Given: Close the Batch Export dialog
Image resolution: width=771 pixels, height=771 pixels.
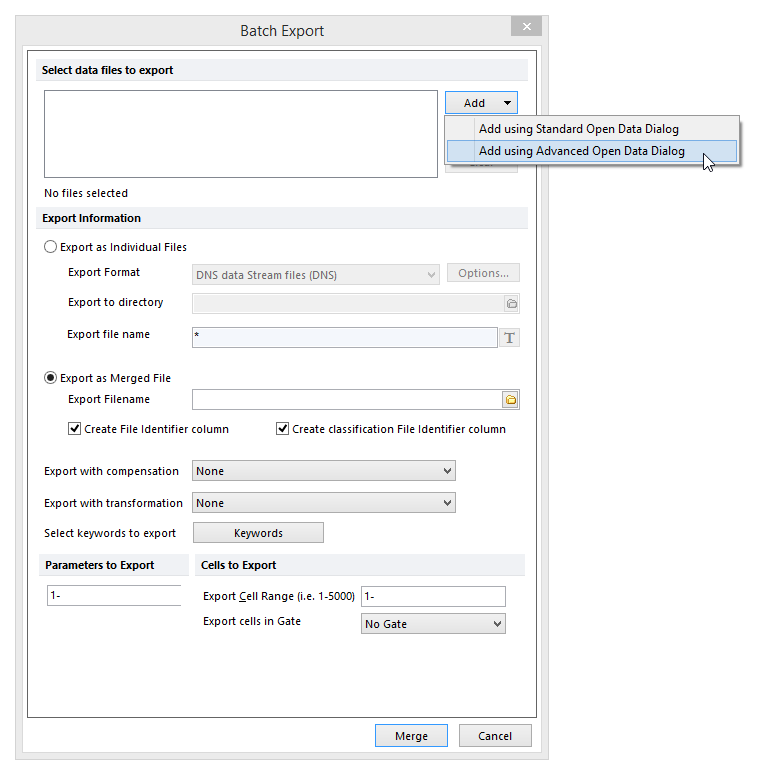Looking at the screenshot, I should [527, 27].
